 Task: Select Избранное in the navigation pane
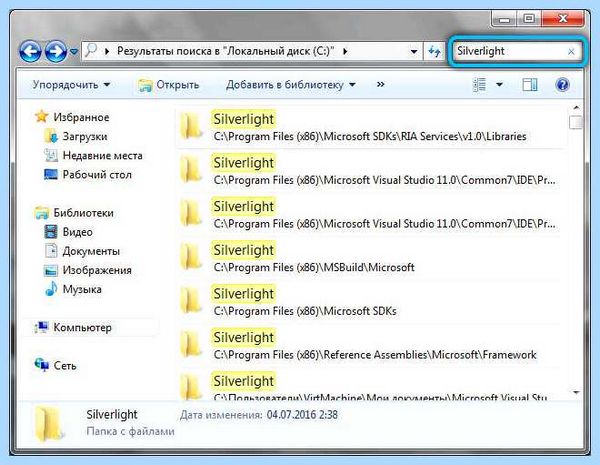click(x=81, y=117)
